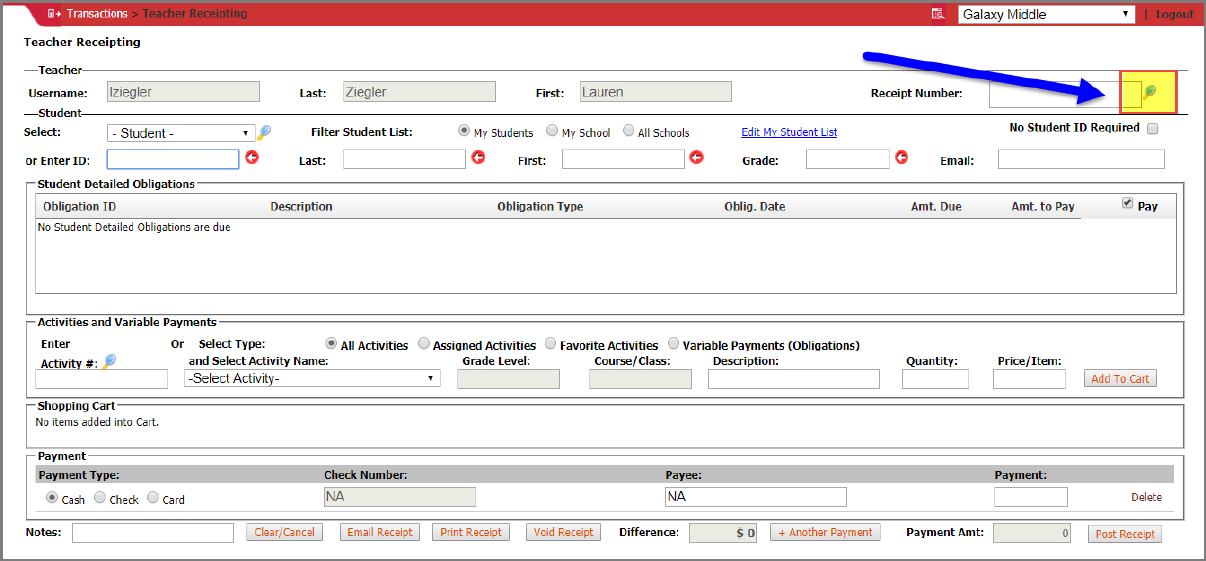Click the Quantity input field
Screen dimensions: 1206x561
coord(935,379)
